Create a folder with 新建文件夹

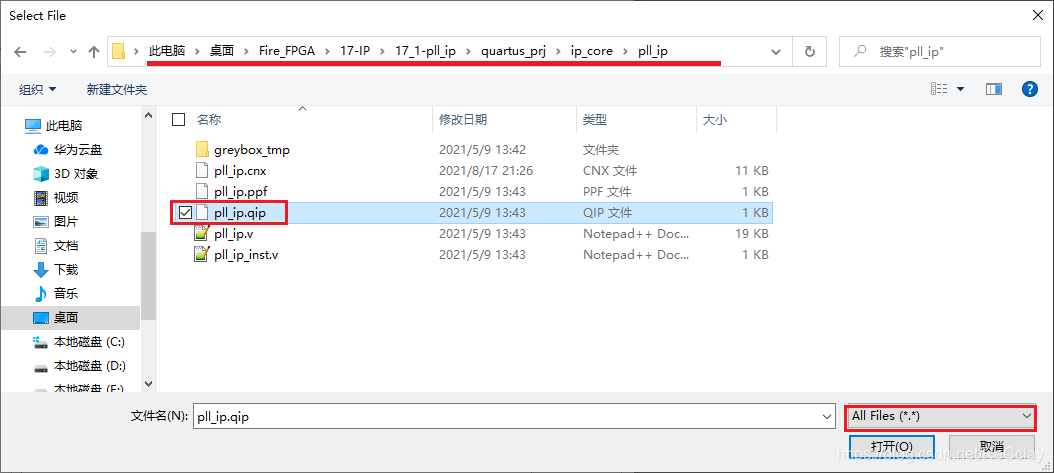[x=117, y=89]
